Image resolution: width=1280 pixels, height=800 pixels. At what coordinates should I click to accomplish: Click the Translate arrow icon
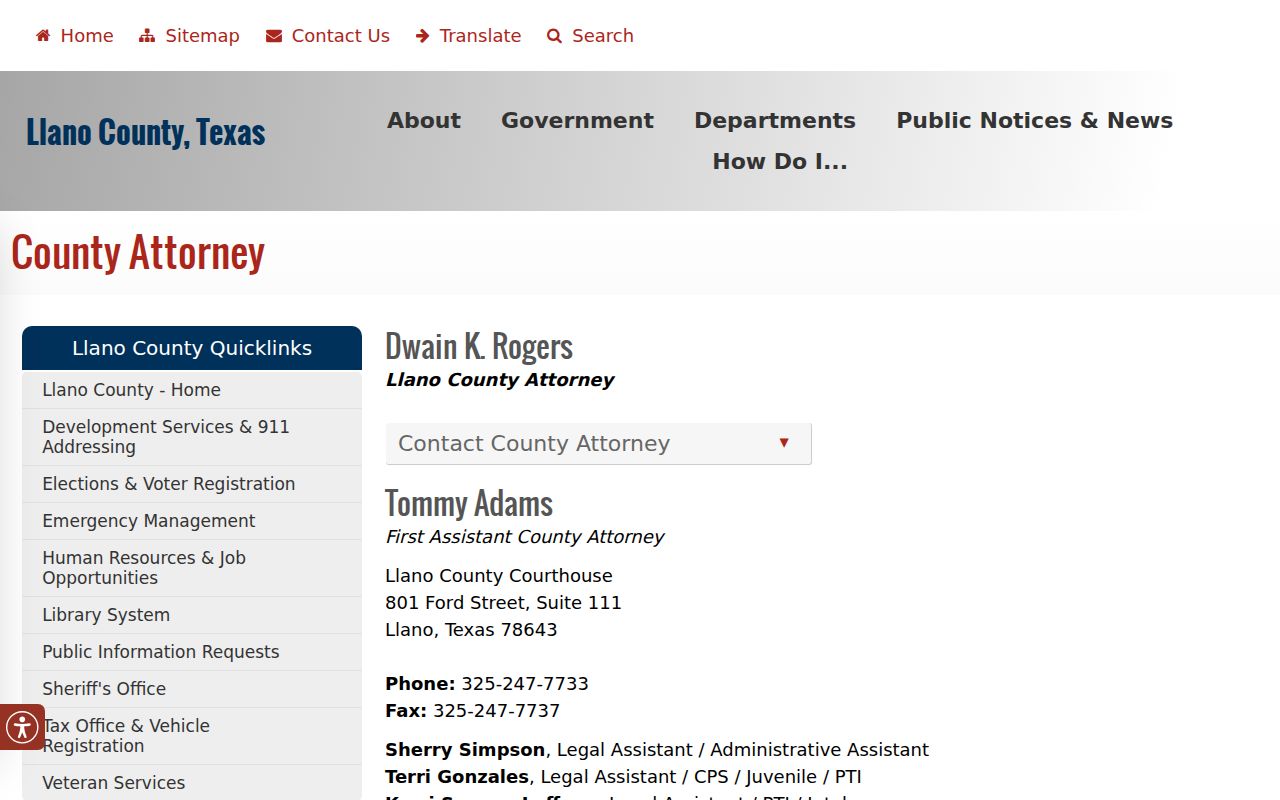422,36
